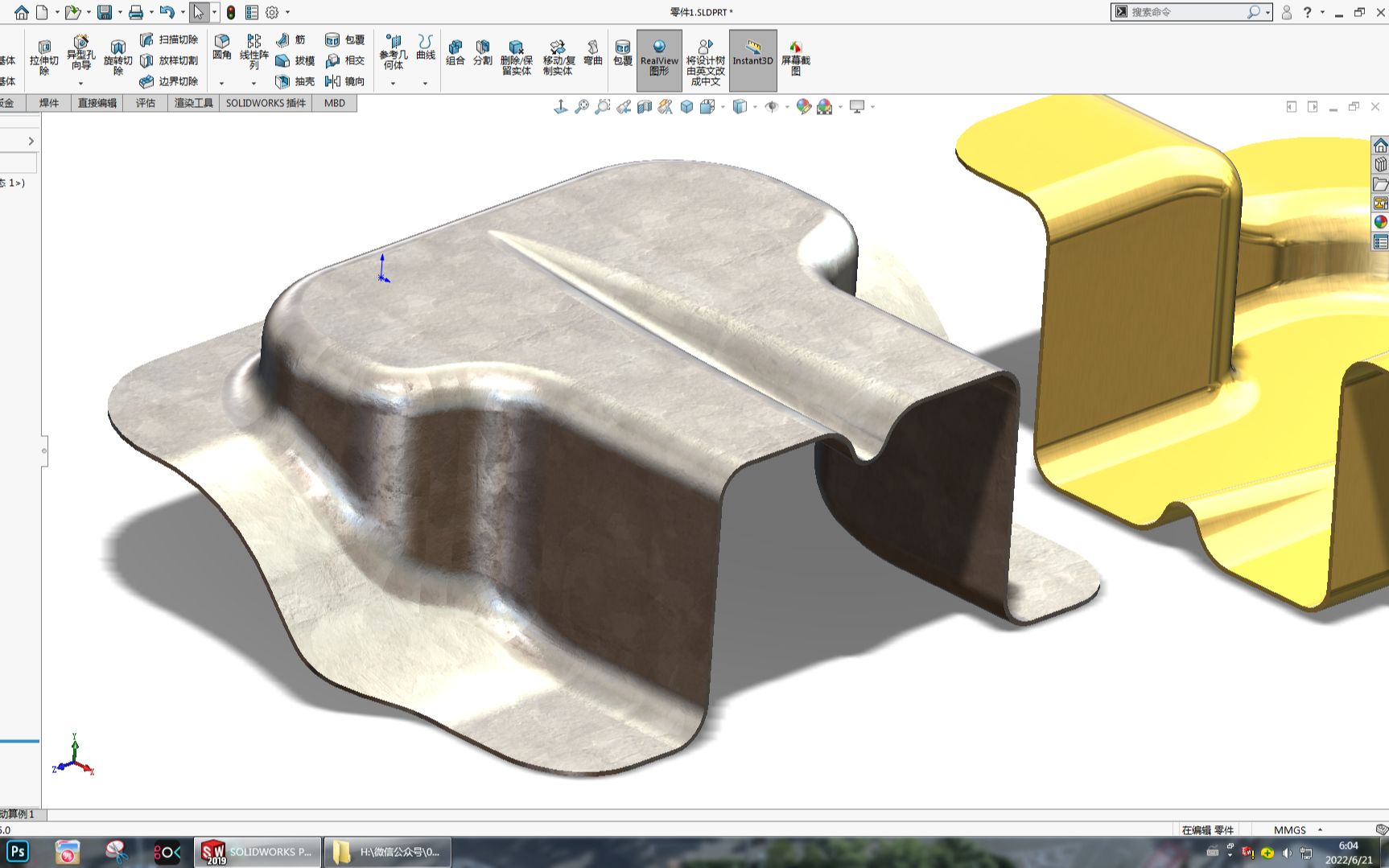Select Draft (拔模) tool
This screenshot has width=1389, height=868.
[295, 60]
